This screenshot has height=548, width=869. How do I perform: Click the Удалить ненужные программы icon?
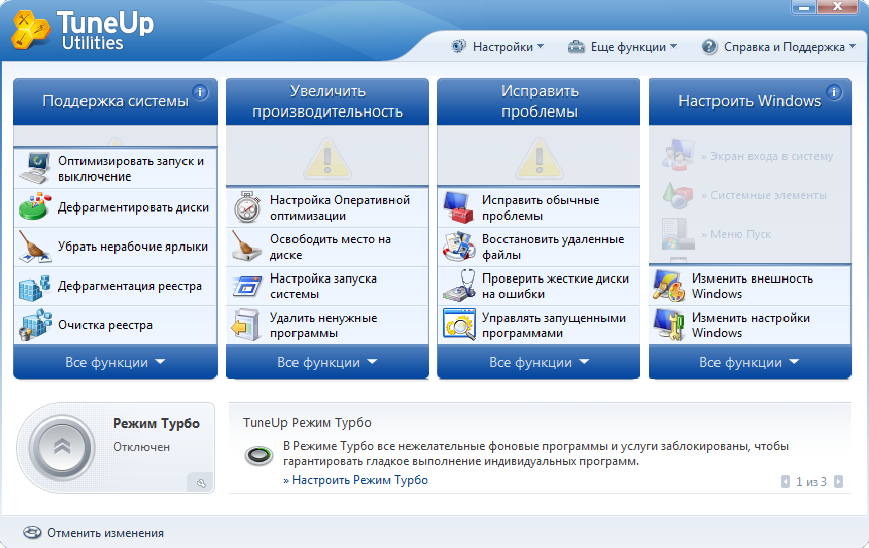pos(246,325)
